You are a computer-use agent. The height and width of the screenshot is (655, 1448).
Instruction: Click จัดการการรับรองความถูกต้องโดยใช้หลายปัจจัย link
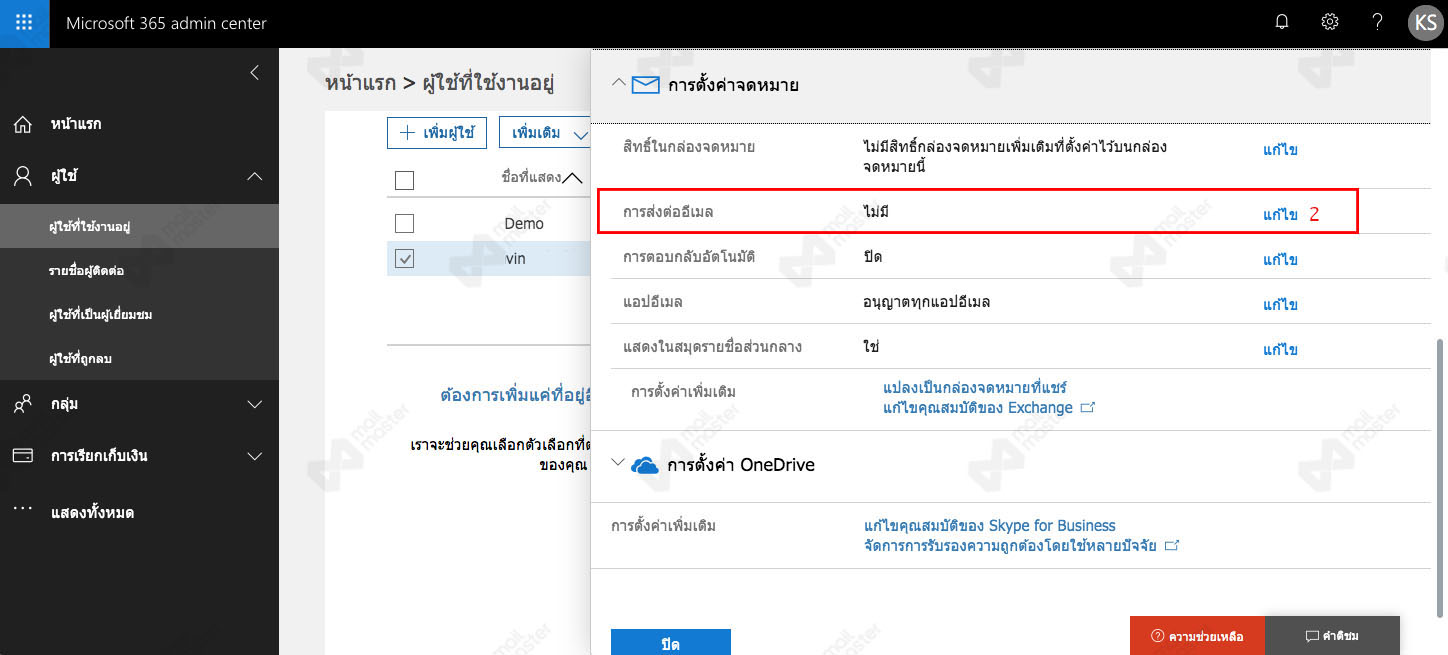pyautogui.click(x=1010, y=546)
